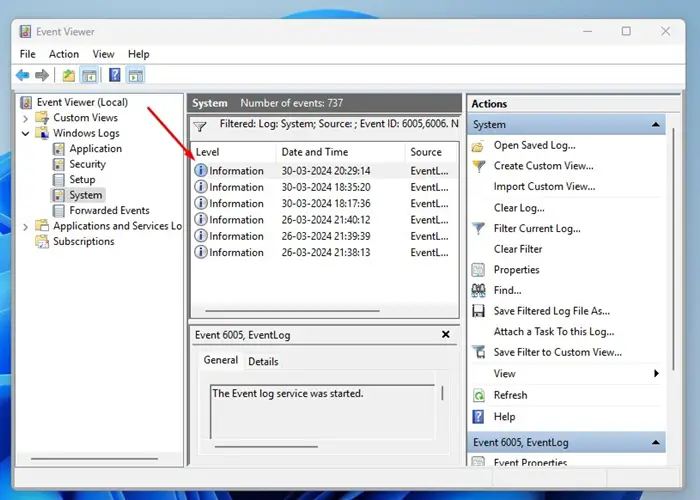Click the filter funnel icon above event list
The image size is (700, 500).
(x=200, y=127)
